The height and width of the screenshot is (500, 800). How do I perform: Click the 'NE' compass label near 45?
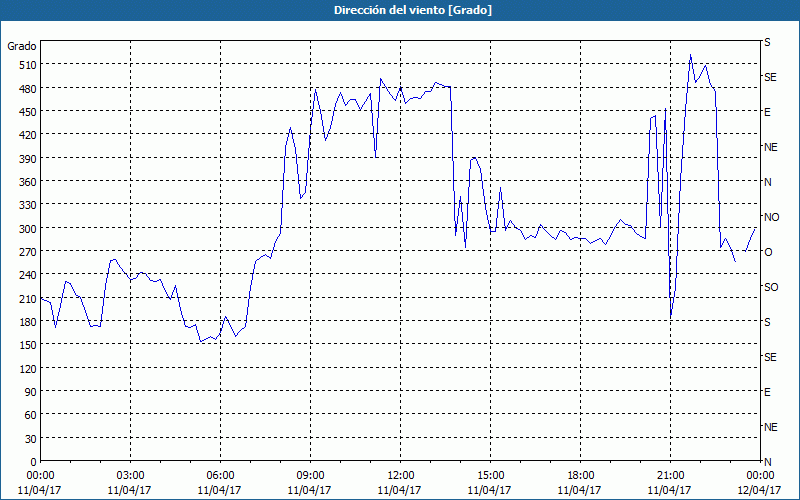coord(770,427)
